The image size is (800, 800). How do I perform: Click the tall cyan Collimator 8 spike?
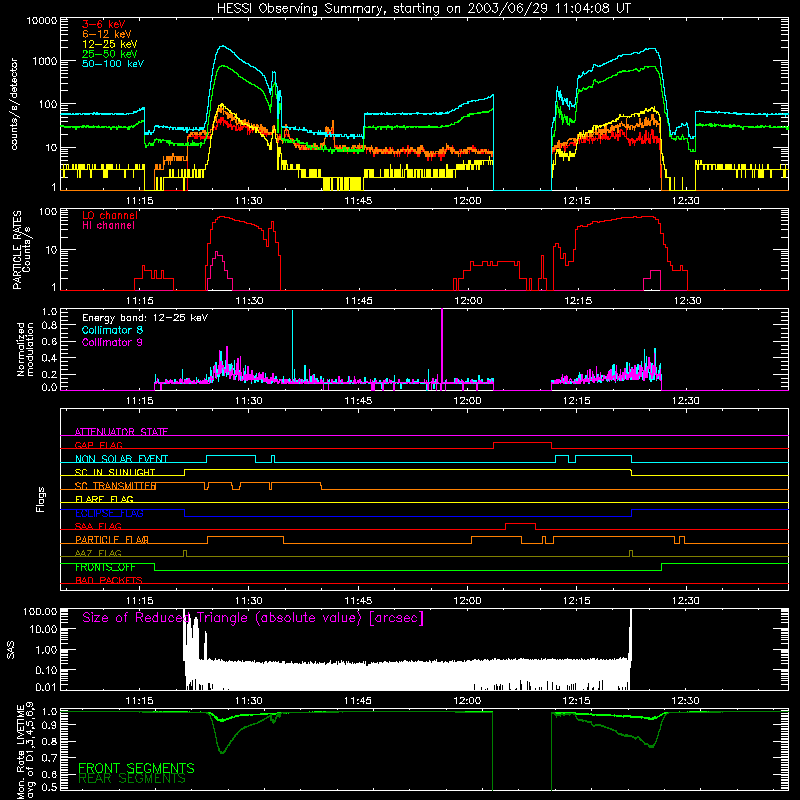[x=292, y=346]
